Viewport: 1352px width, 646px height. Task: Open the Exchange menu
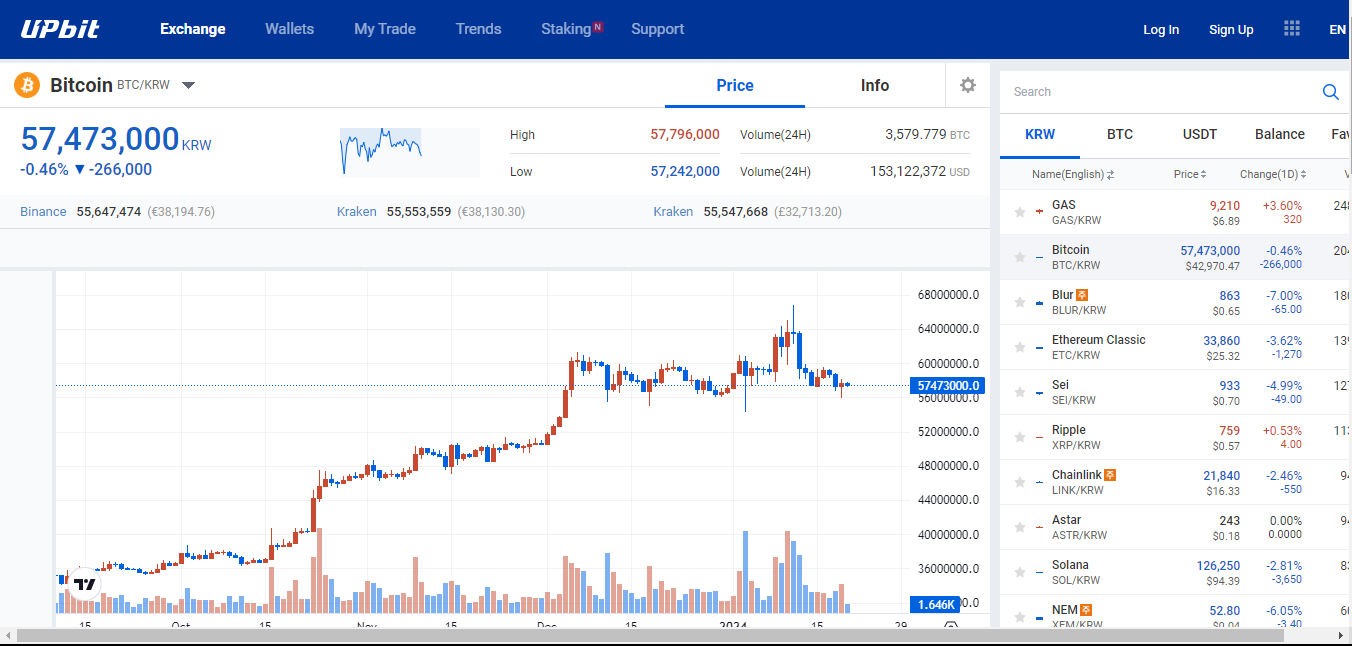point(193,29)
